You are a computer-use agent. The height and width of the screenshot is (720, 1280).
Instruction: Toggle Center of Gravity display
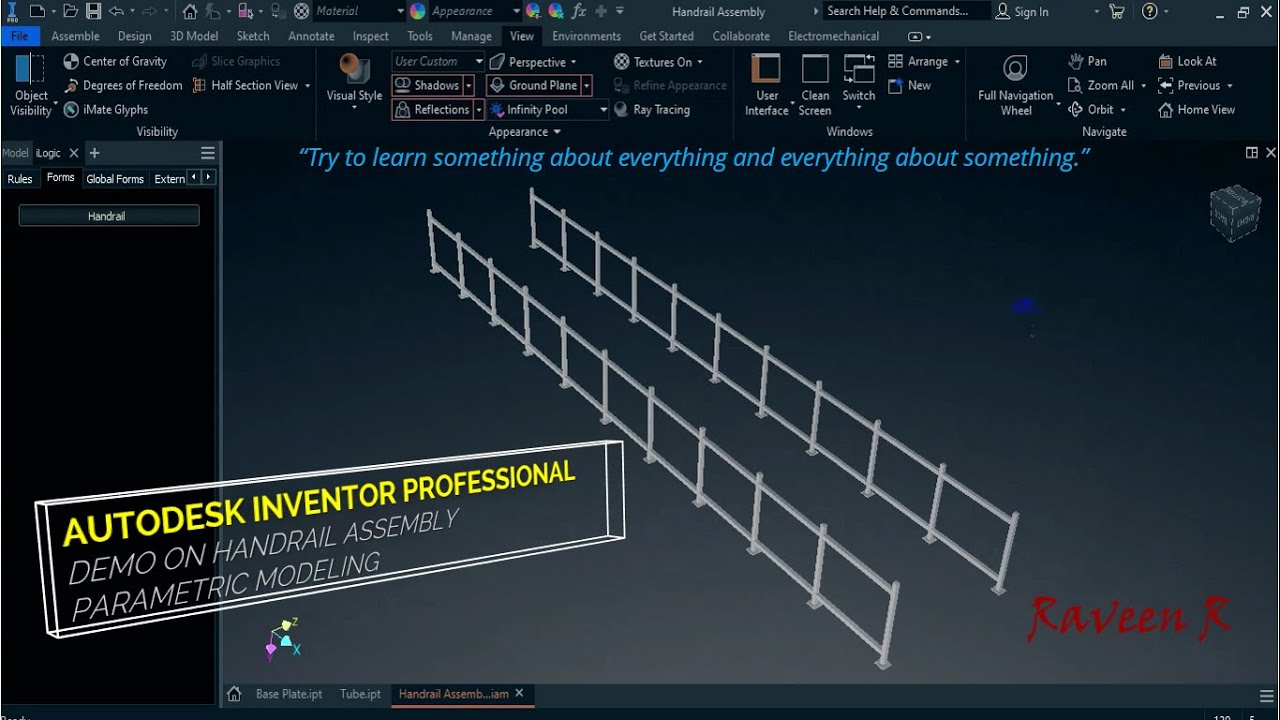click(x=115, y=61)
